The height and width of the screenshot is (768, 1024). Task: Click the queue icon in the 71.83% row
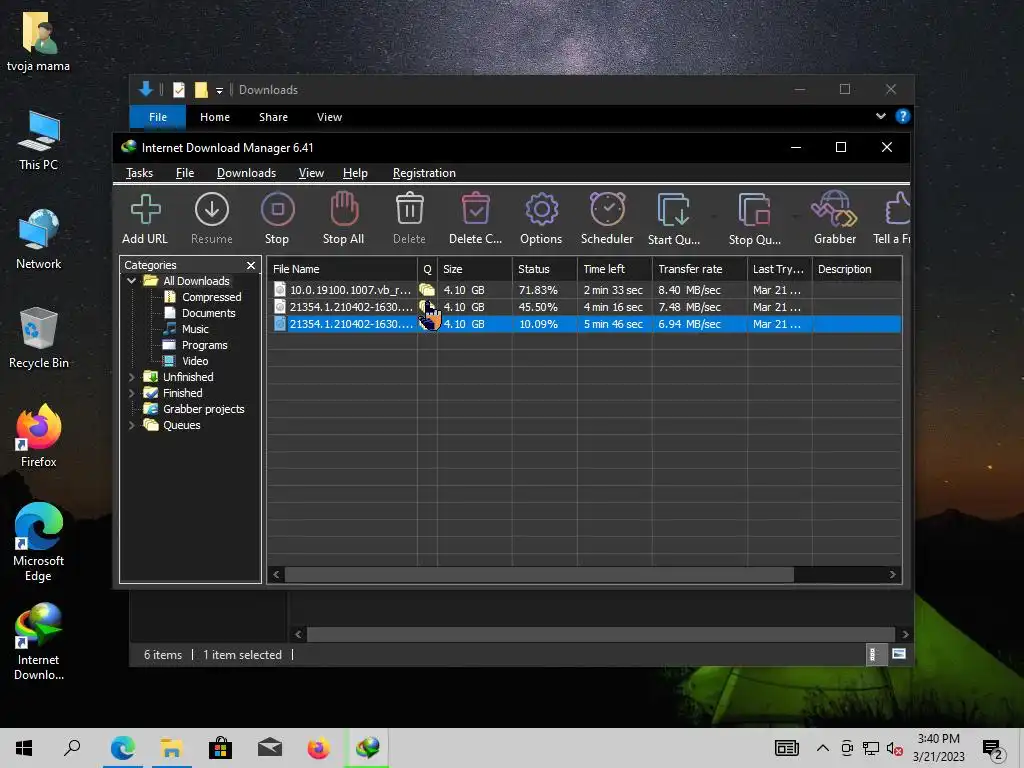click(427, 290)
